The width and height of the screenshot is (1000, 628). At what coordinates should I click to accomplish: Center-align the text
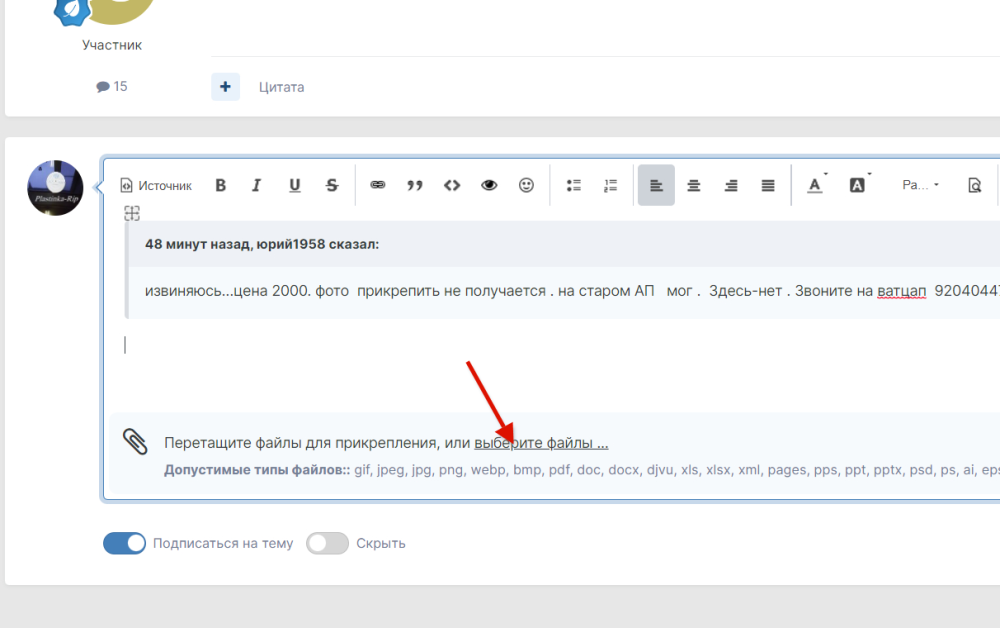pyautogui.click(x=693, y=185)
